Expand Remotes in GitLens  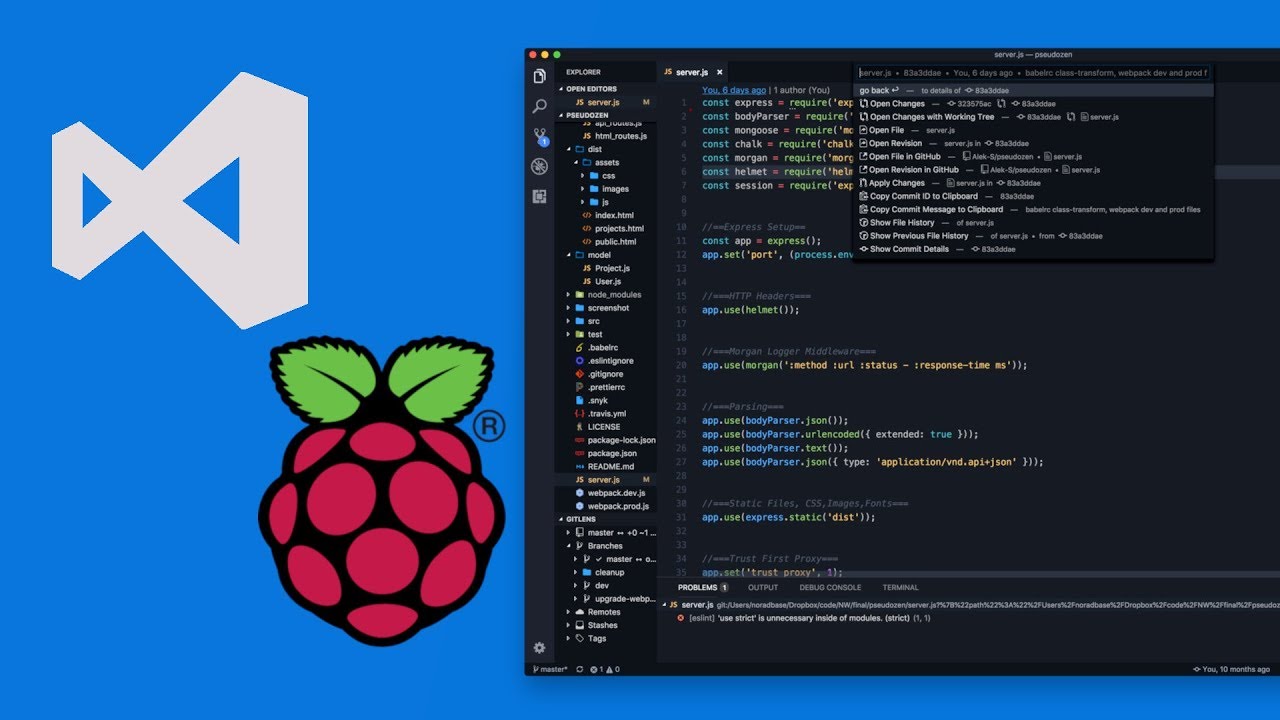[x=605, y=612]
